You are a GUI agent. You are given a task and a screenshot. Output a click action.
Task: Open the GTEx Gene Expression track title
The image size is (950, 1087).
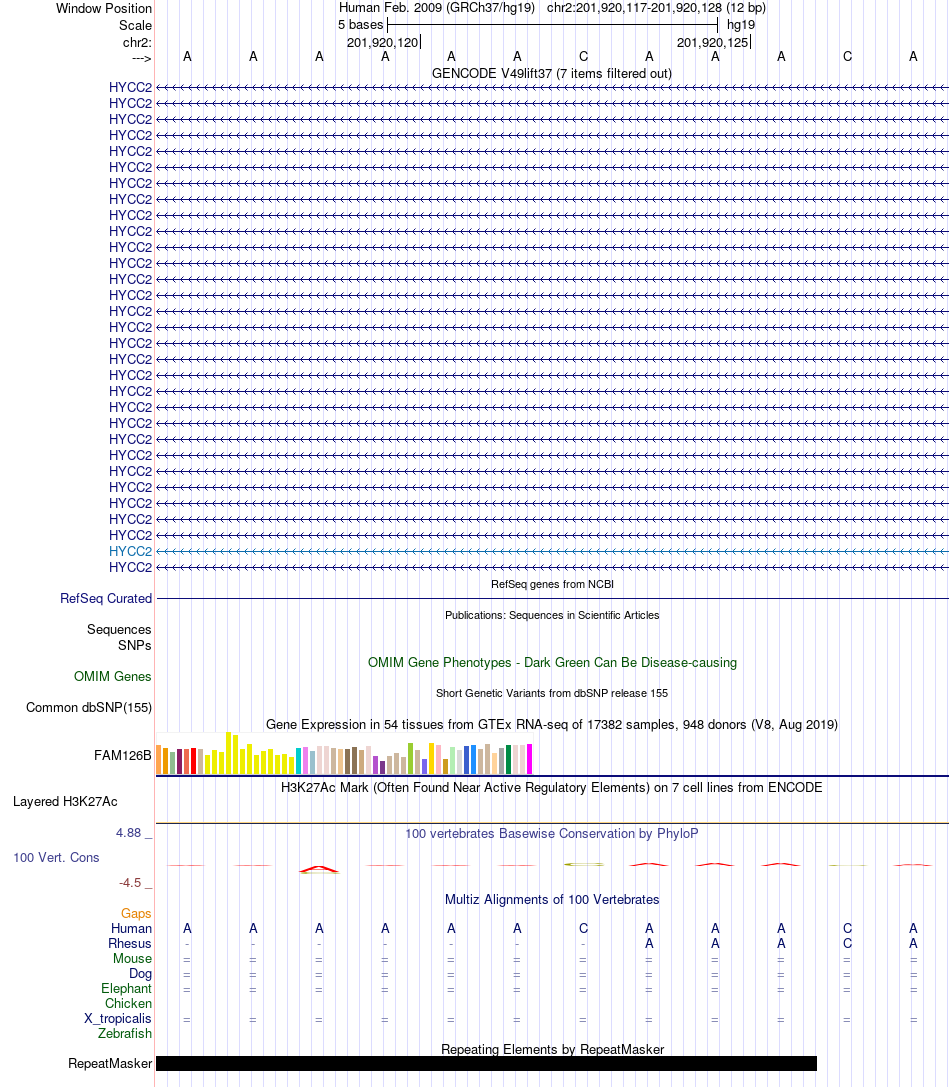click(x=552, y=724)
